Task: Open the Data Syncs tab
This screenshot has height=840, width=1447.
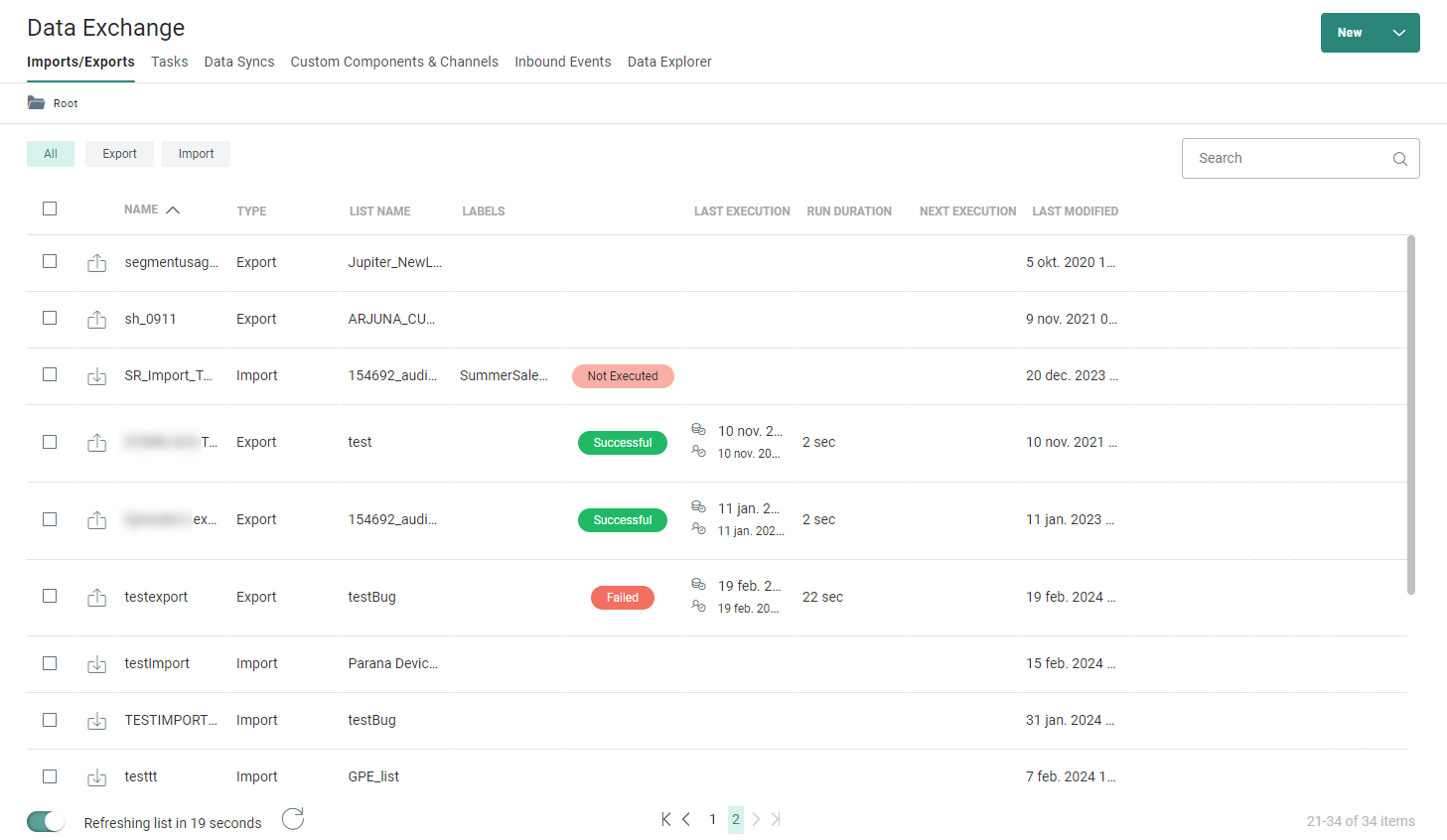Action: pyautogui.click(x=239, y=62)
